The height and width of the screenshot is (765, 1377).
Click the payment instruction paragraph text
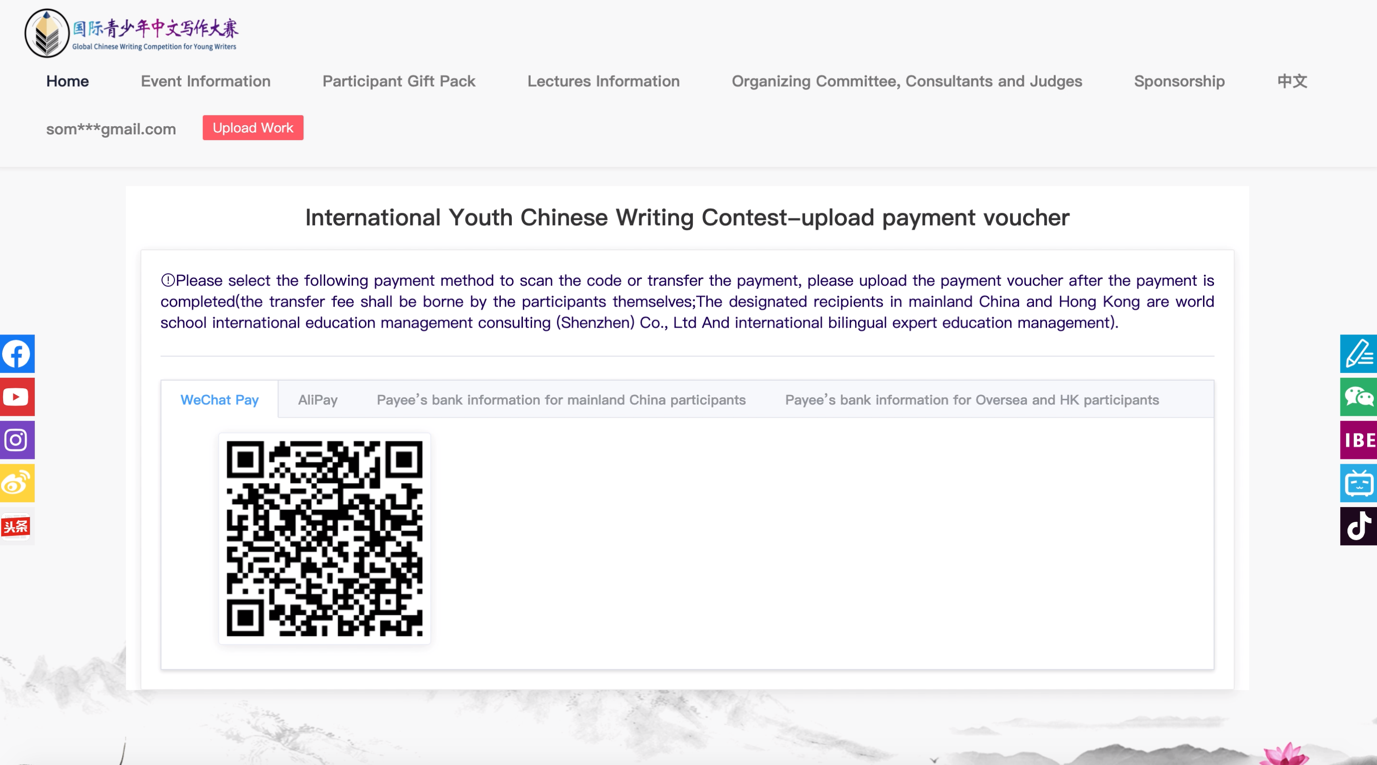pyautogui.click(x=687, y=301)
